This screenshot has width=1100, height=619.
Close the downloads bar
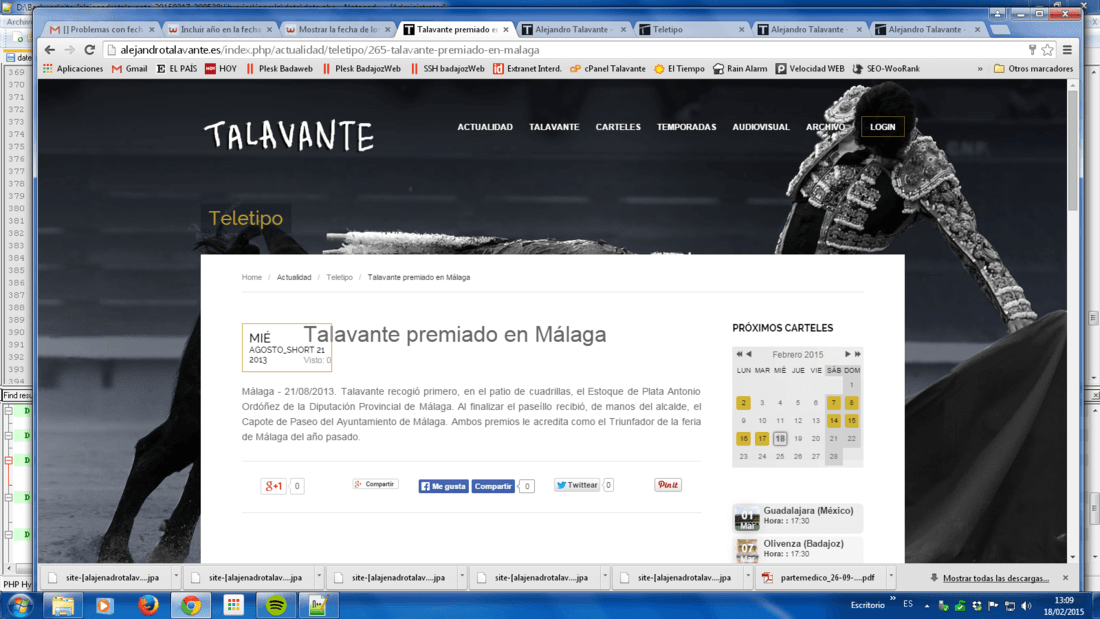(x=1065, y=578)
